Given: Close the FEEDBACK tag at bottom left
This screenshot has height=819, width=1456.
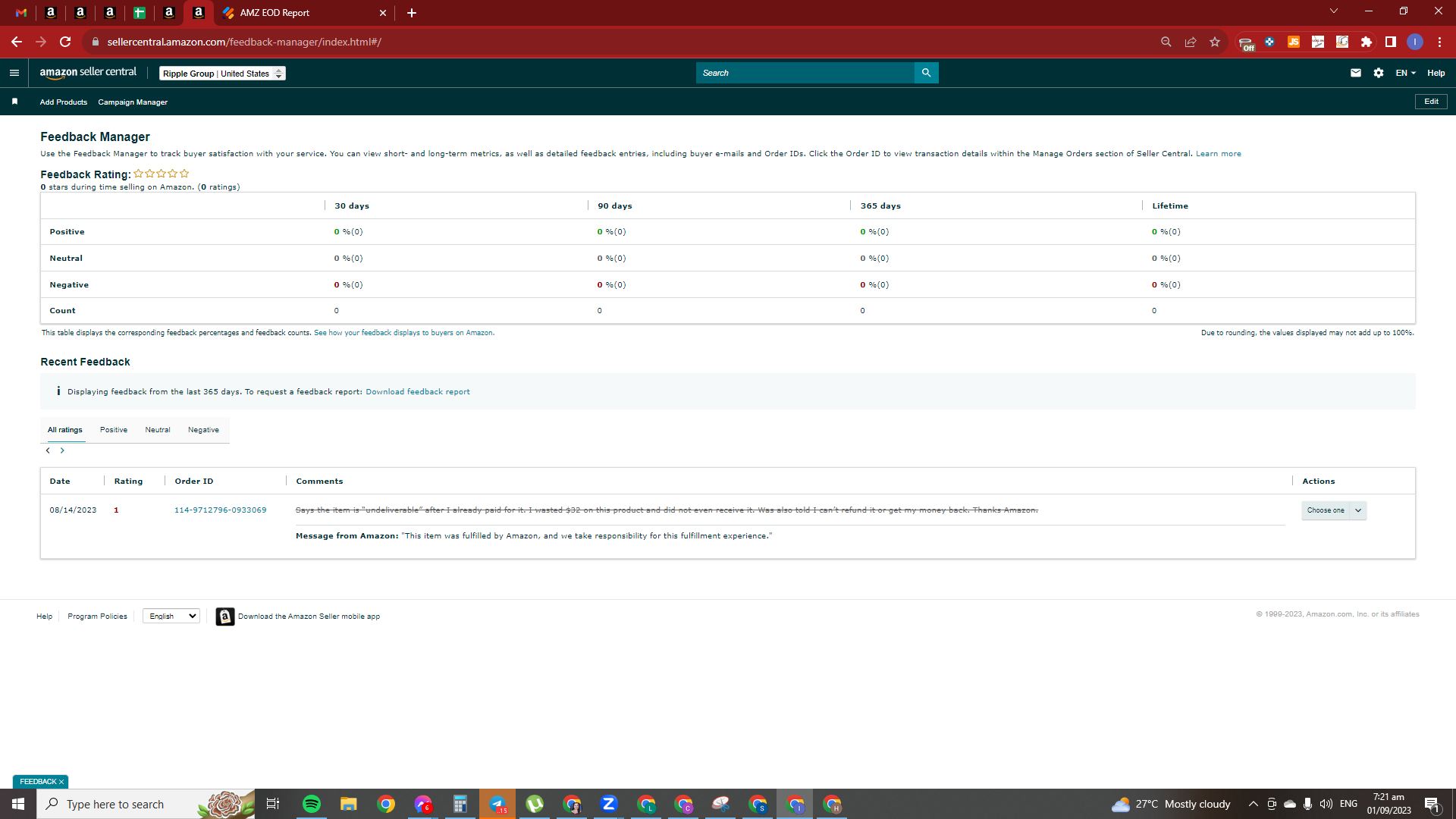Looking at the screenshot, I should 61,782.
